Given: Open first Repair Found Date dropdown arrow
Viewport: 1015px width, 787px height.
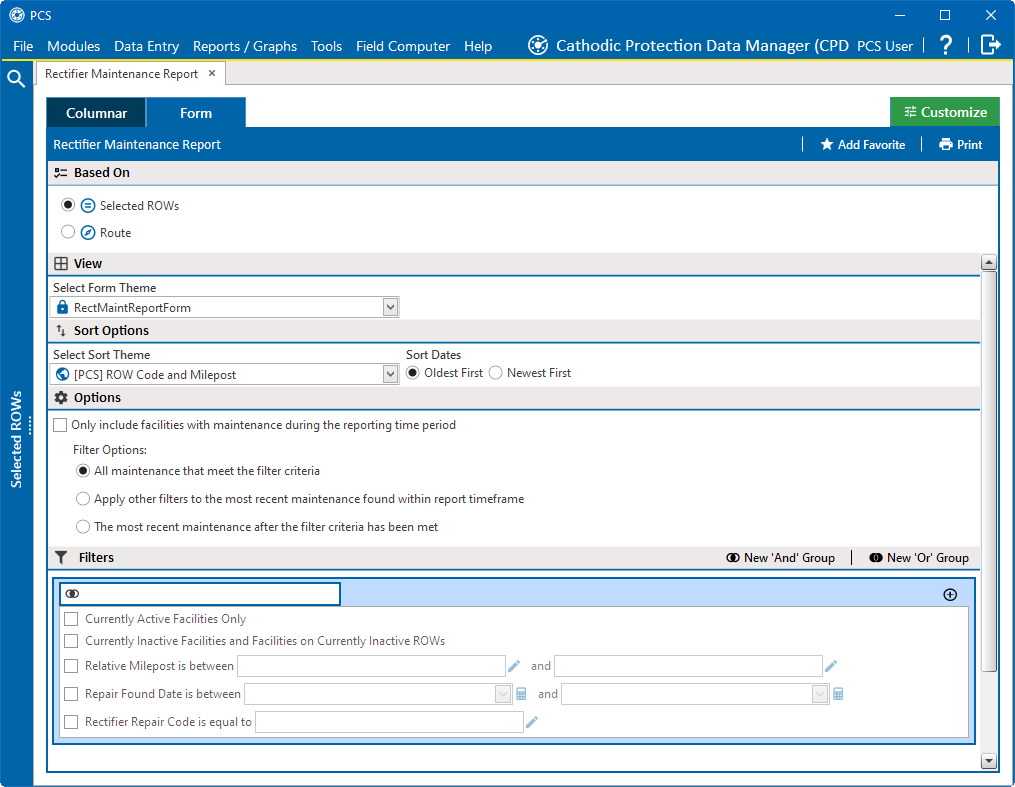Looking at the screenshot, I should (503, 694).
